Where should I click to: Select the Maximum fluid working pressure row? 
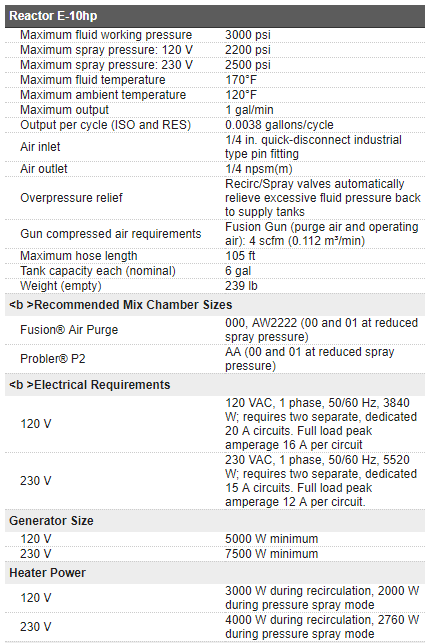pos(215,35)
